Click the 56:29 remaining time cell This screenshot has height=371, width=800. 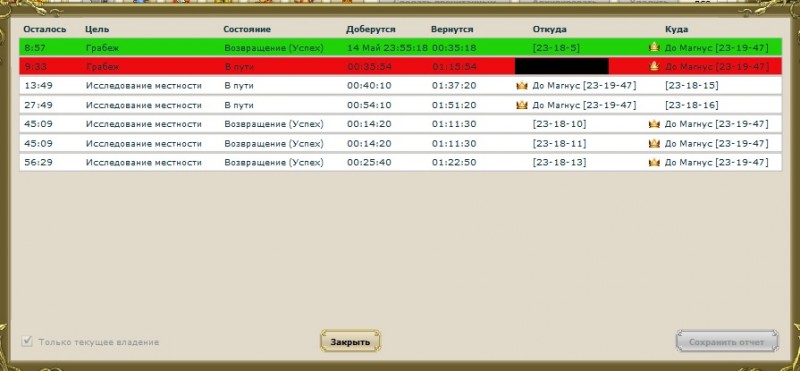click(38, 163)
